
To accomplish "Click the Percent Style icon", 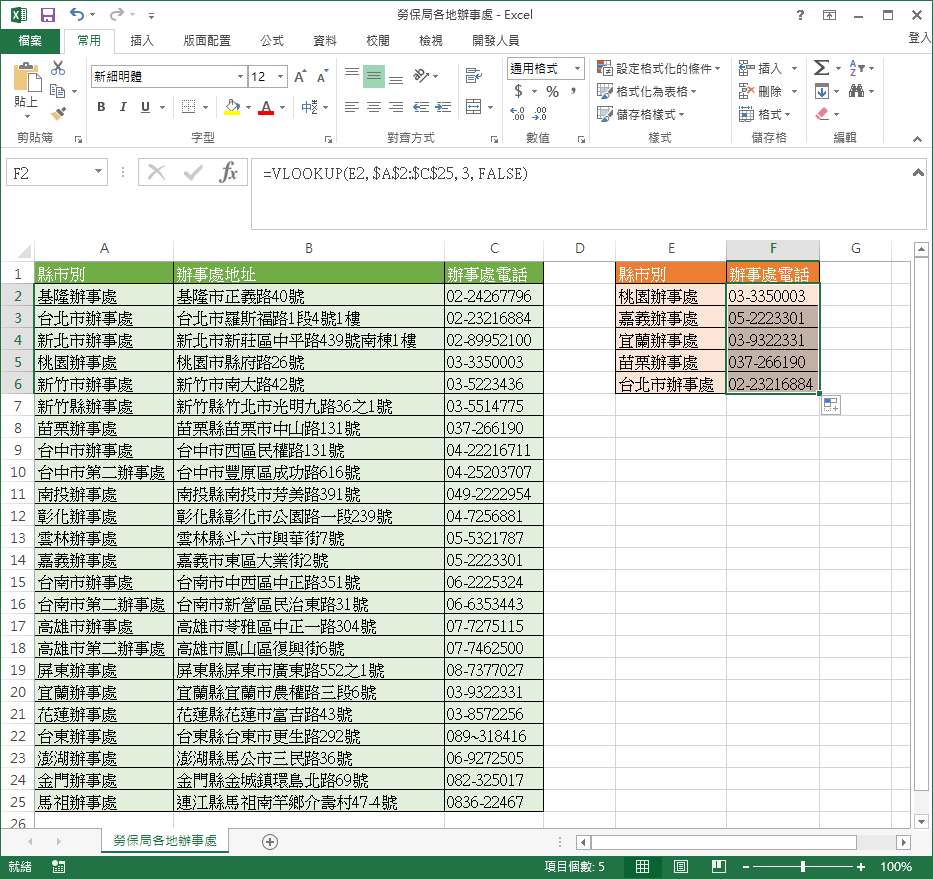I will pyautogui.click(x=552, y=91).
